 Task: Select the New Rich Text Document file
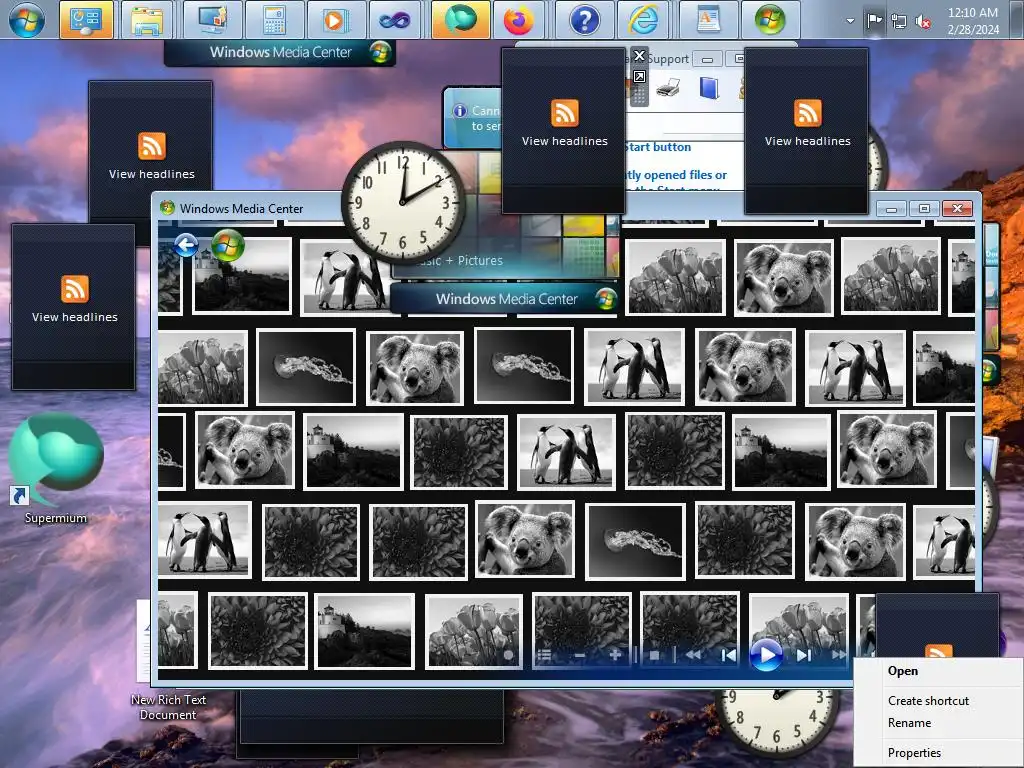[x=167, y=707]
